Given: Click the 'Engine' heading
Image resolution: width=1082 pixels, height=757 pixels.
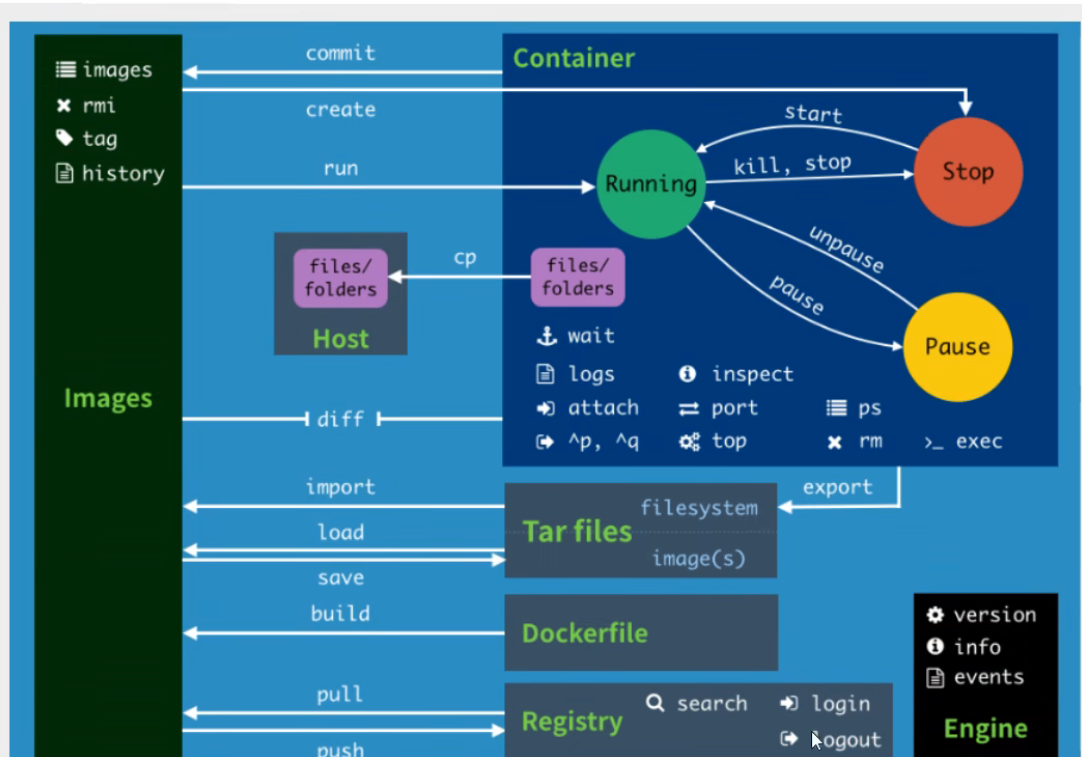Looking at the screenshot, I should (x=985, y=729).
